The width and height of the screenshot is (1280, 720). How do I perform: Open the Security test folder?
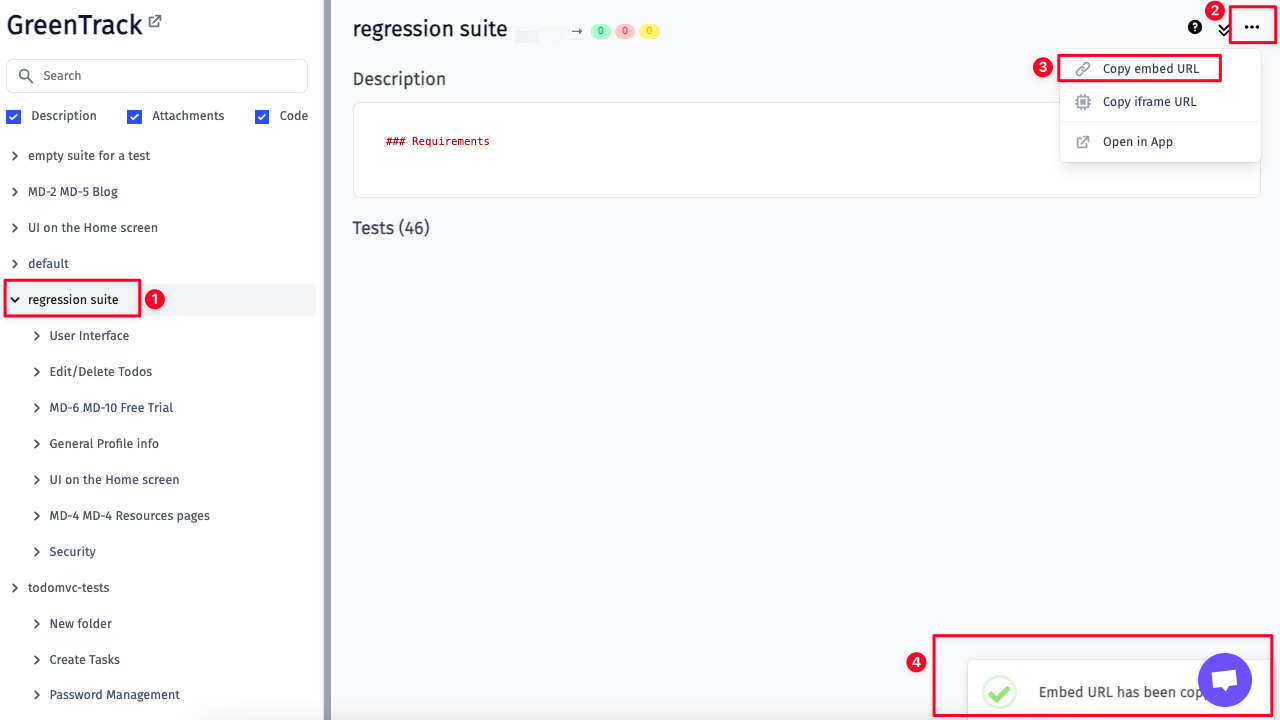click(73, 551)
